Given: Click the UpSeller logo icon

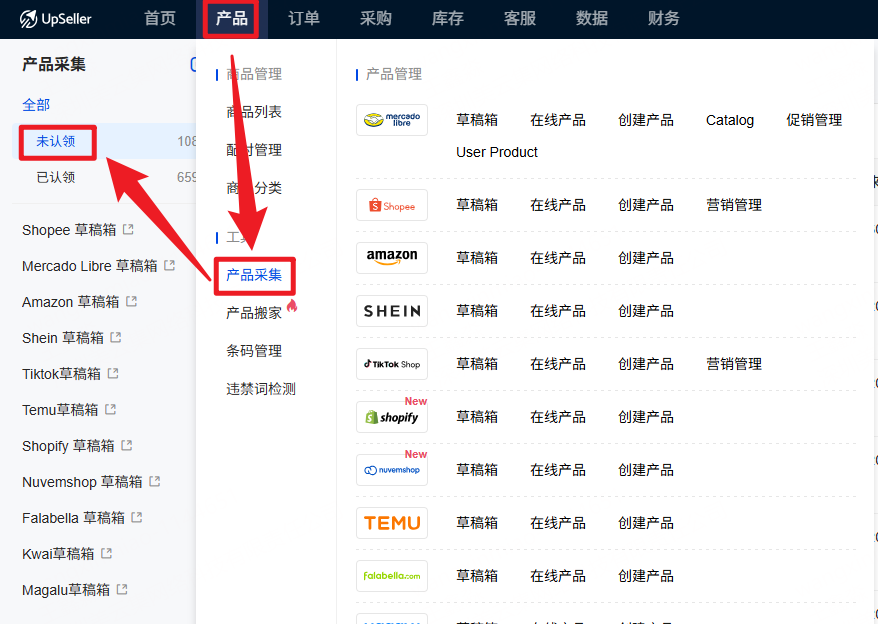Looking at the screenshot, I should click(x=29, y=19).
